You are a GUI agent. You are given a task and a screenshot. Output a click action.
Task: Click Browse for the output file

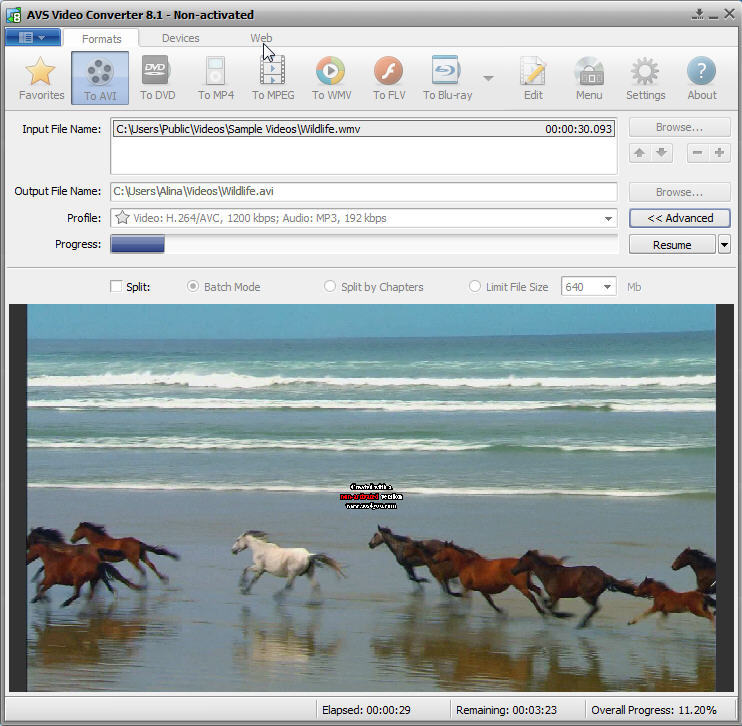680,192
